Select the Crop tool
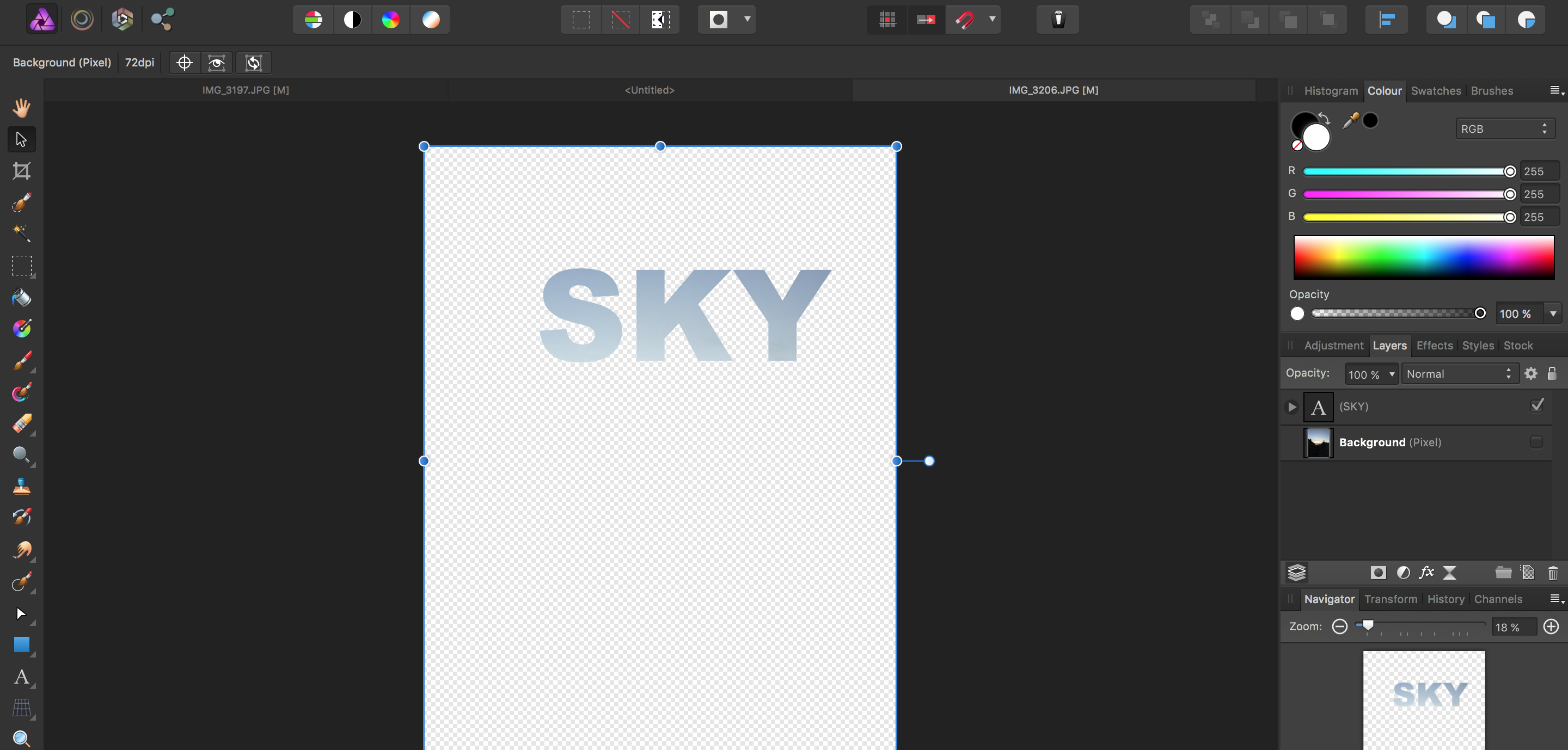 [x=21, y=171]
